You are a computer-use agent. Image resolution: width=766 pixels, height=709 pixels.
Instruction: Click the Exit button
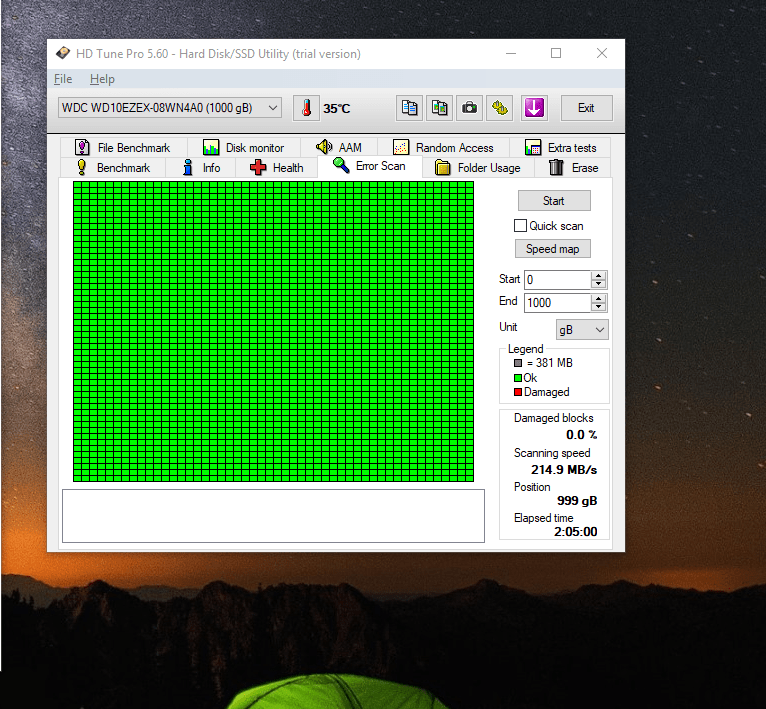tap(586, 108)
